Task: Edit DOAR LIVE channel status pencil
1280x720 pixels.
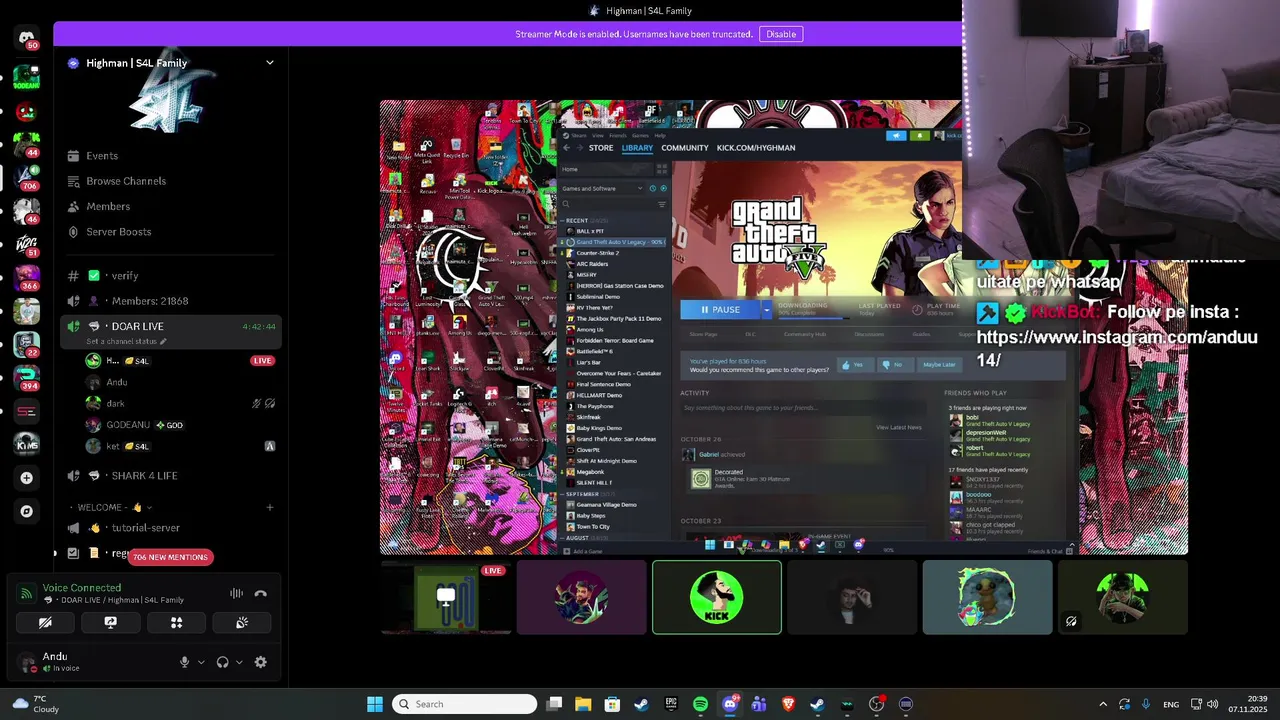Action: click(163, 342)
